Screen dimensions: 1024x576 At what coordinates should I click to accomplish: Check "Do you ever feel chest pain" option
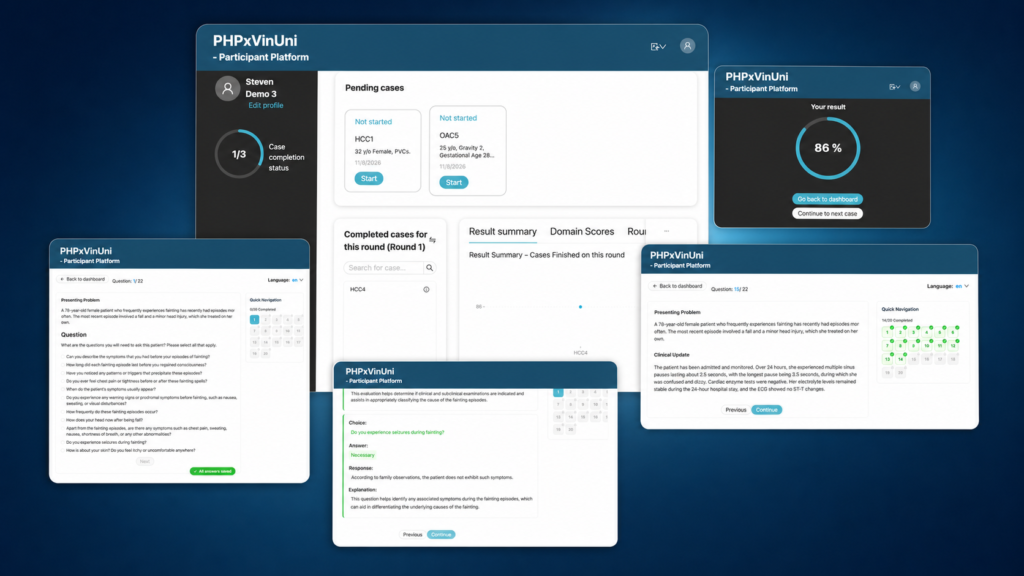pyautogui.click(x=63, y=381)
